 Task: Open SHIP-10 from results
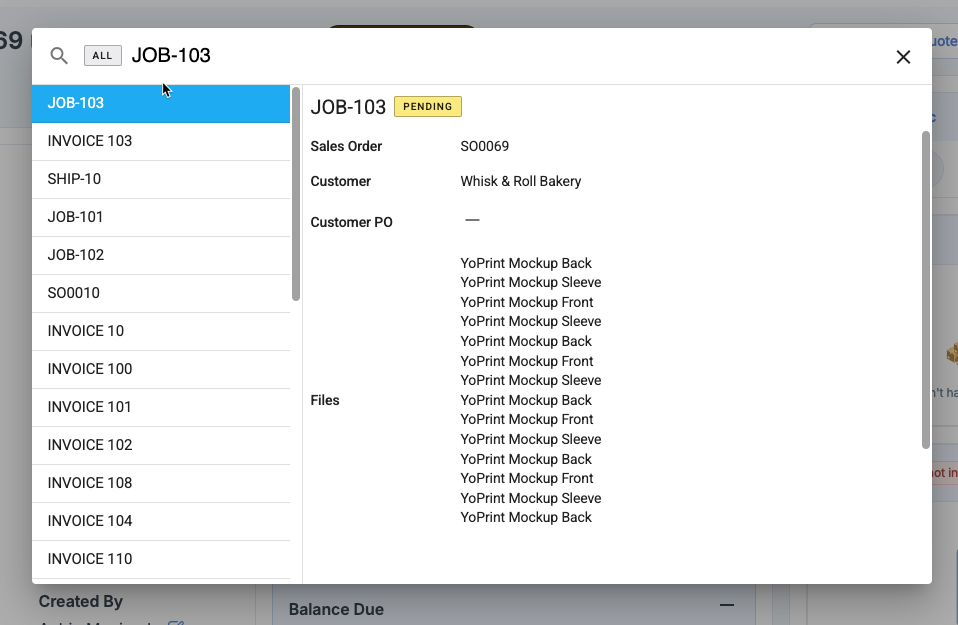161,179
